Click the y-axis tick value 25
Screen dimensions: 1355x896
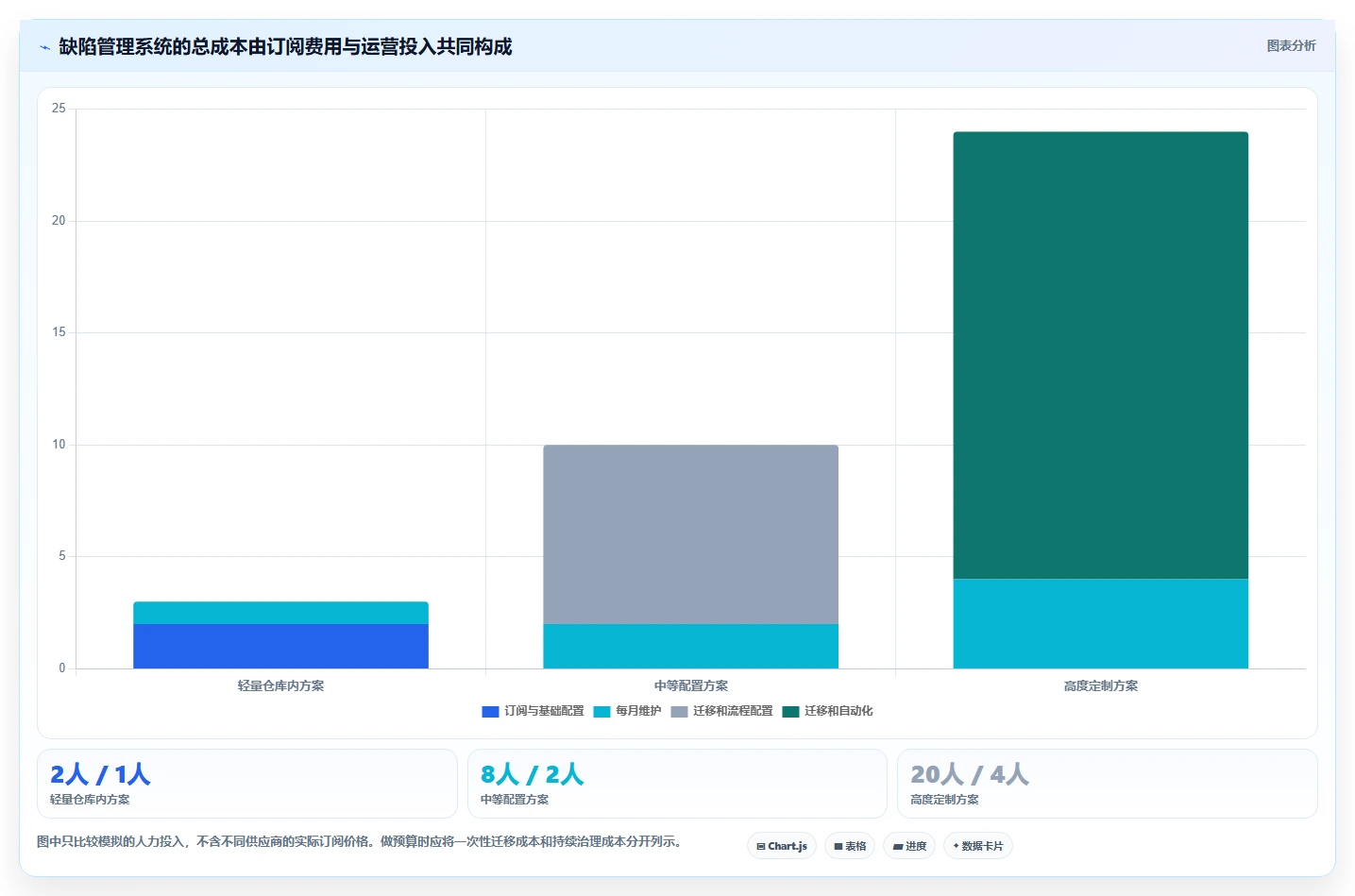(x=59, y=109)
